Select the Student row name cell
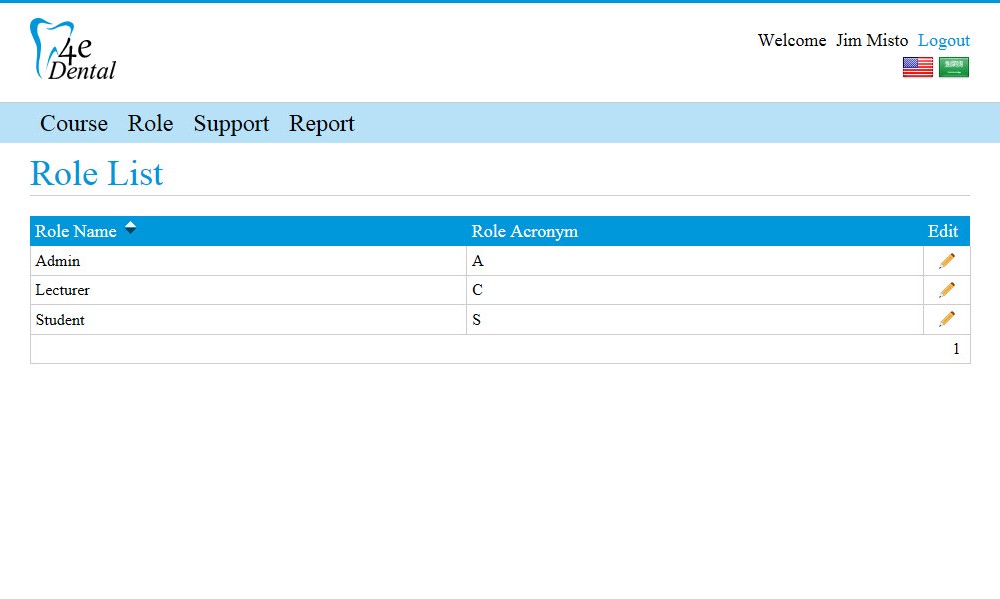The width and height of the screenshot is (1000, 599). [248, 320]
